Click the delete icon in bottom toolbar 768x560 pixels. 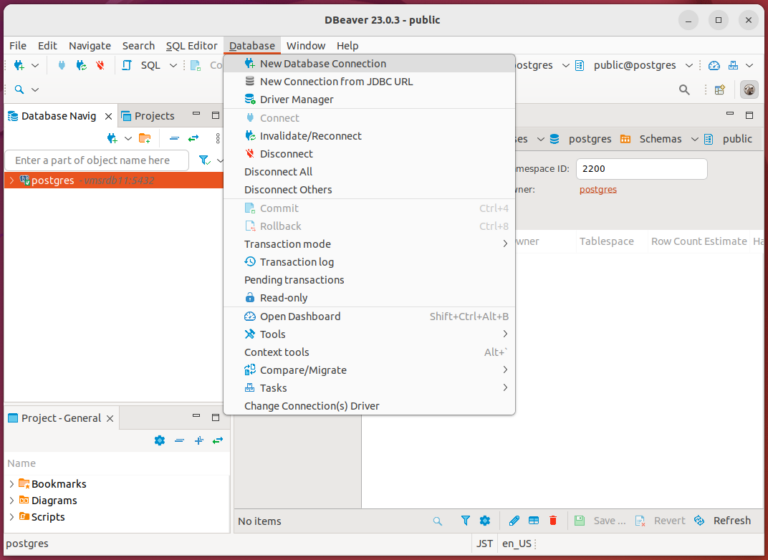[553, 521]
